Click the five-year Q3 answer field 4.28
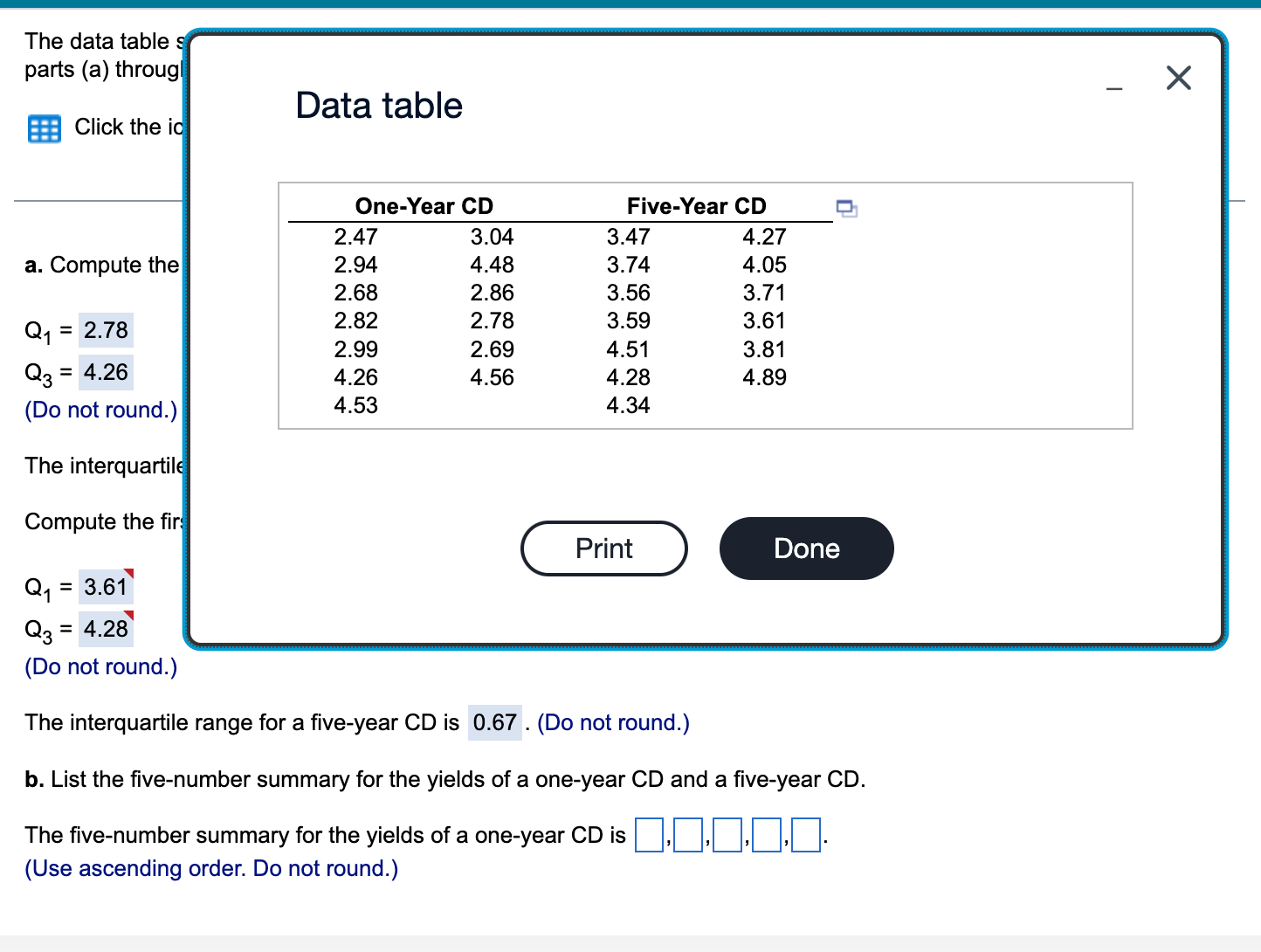Image resolution: width=1261 pixels, height=952 pixels. pos(106,629)
